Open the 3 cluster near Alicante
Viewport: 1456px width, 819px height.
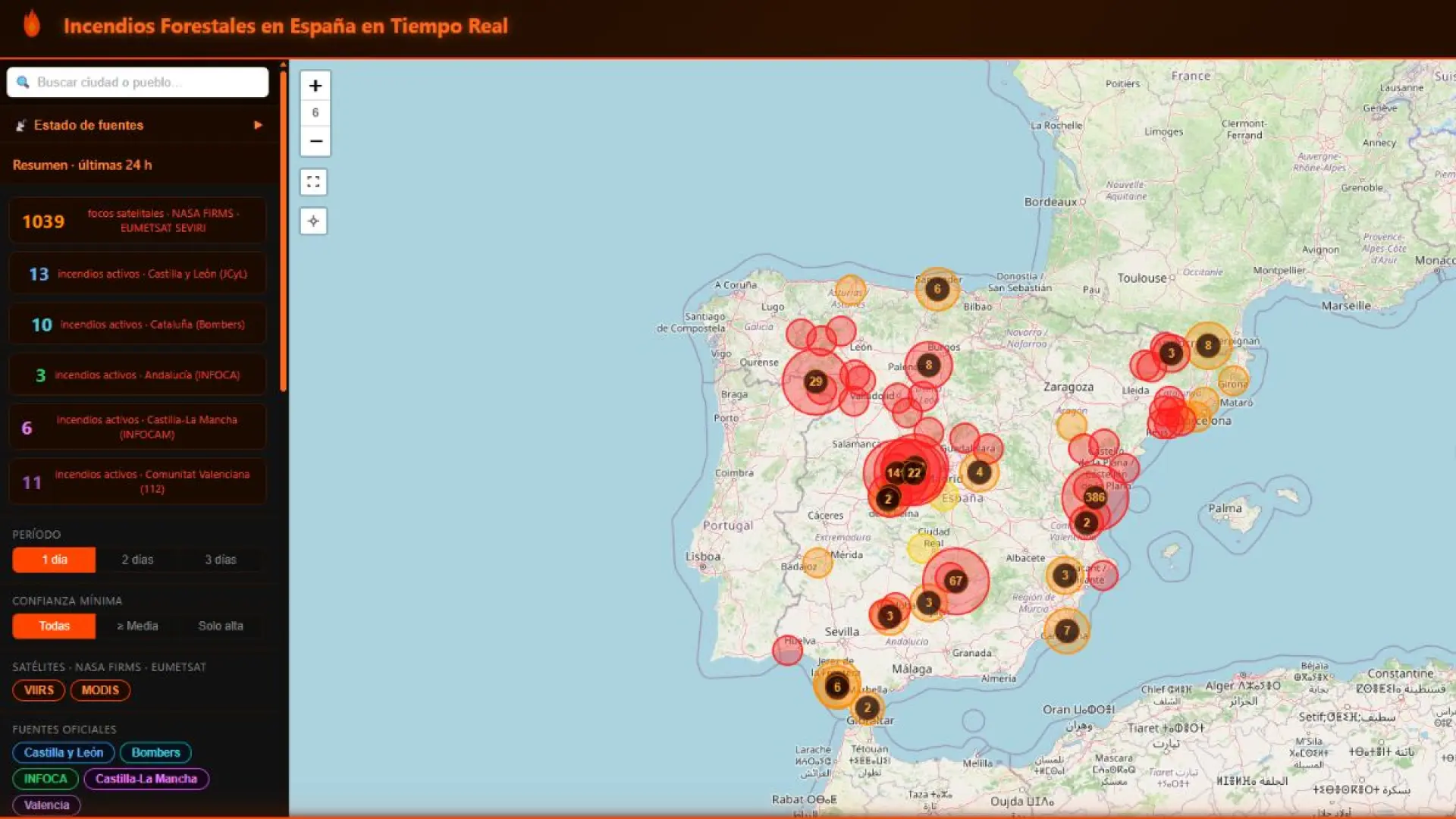1065,575
